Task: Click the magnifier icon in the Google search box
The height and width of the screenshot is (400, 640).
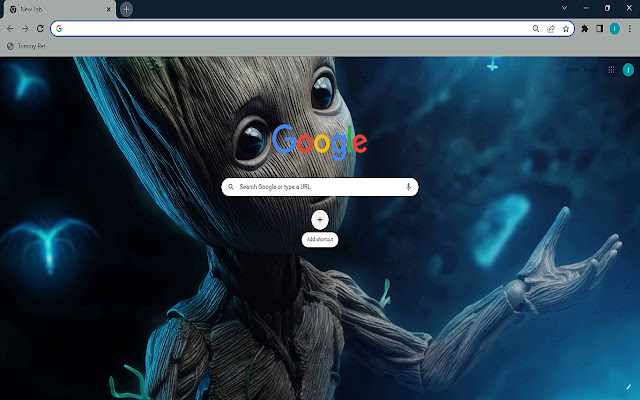Action: 231,187
